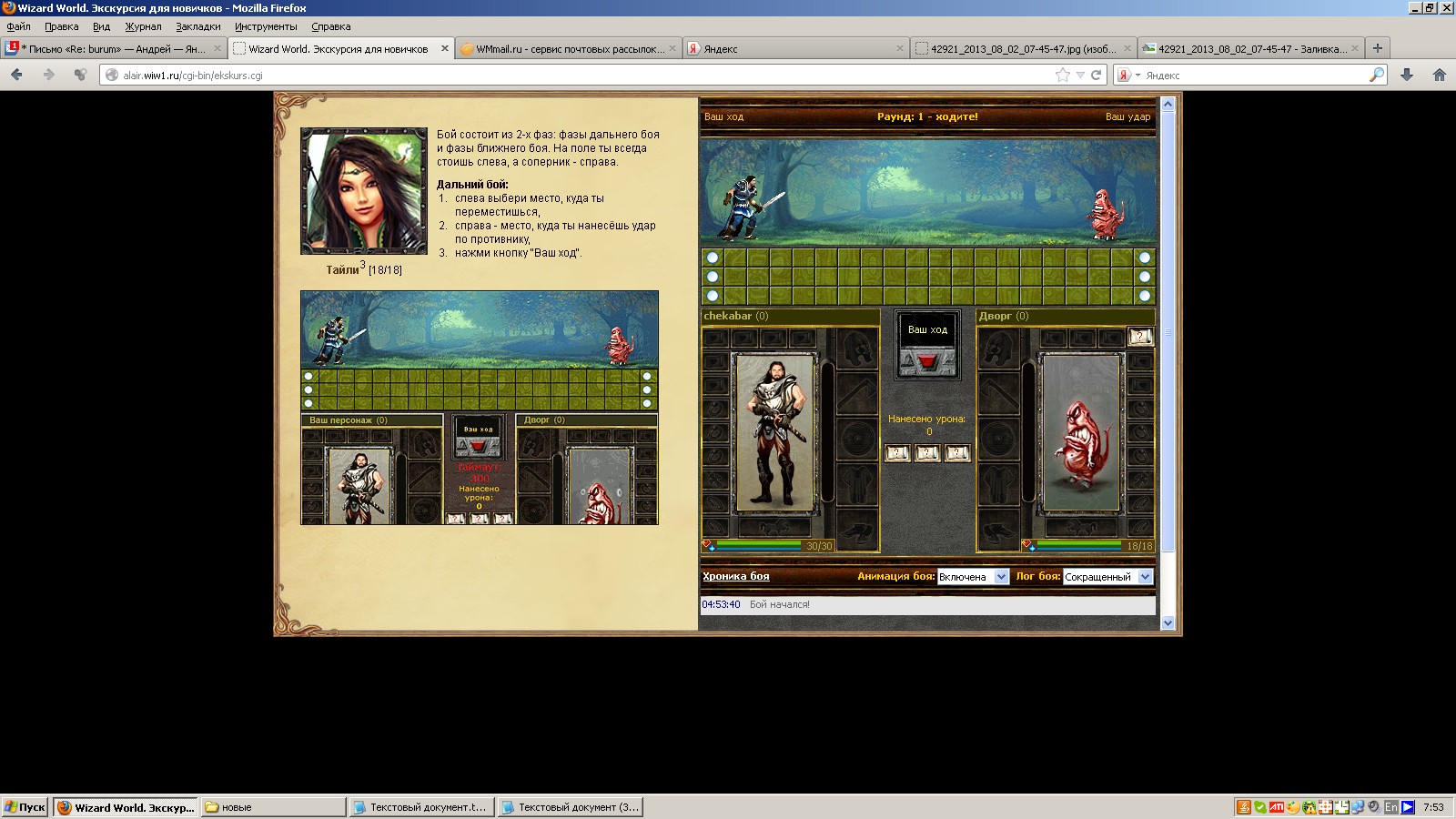Open the Пуск start button
Screen dimensions: 1456x819
point(25,807)
